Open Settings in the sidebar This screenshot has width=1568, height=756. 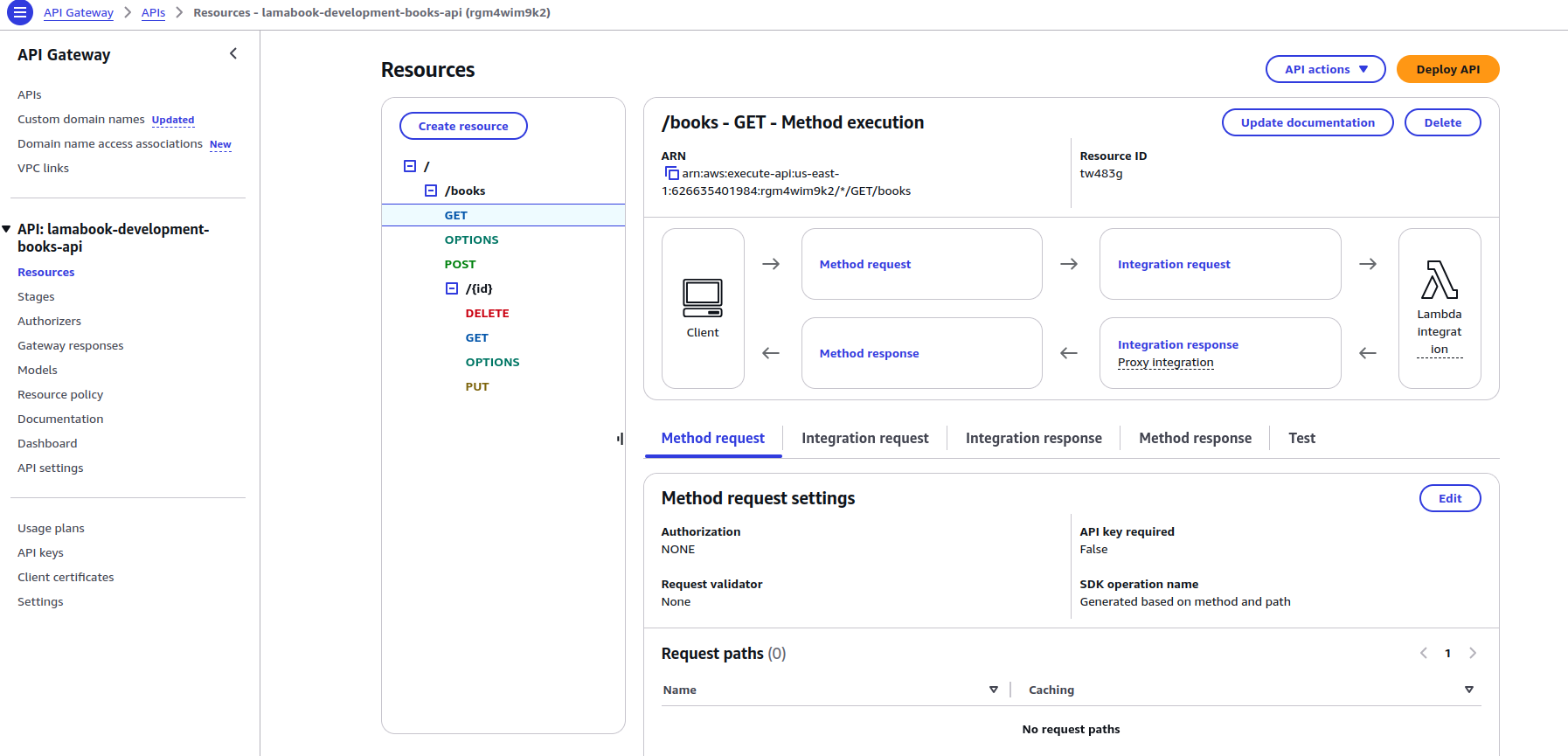[x=40, y=601]
